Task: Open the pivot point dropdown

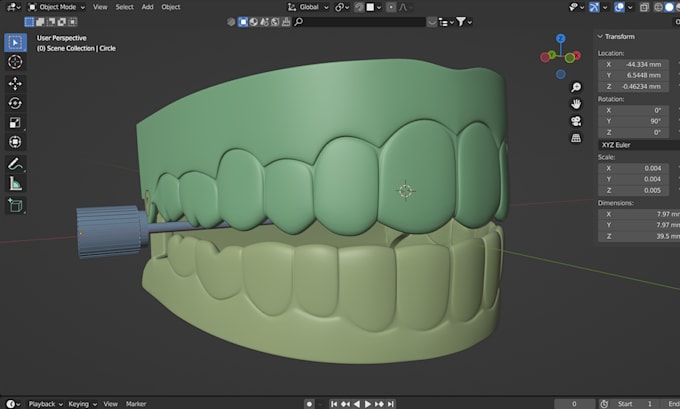Action: click(342, 7)
